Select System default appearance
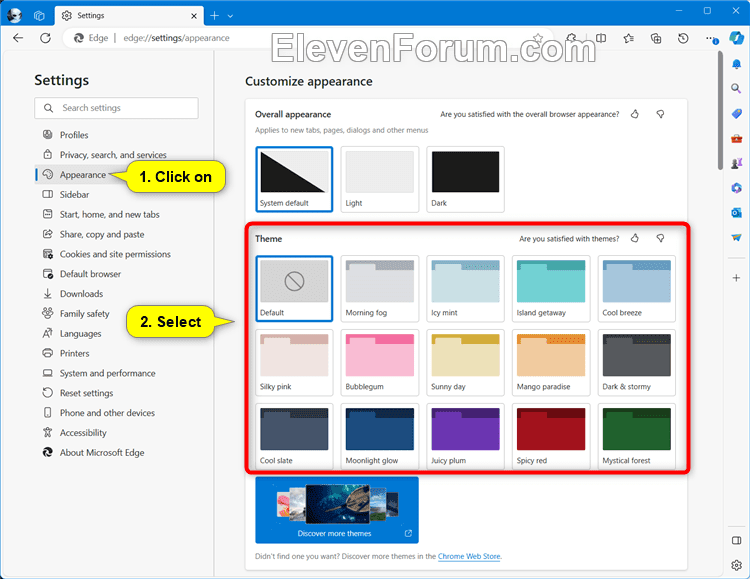Screen dimensions: 750x579 tap(294, 179)
